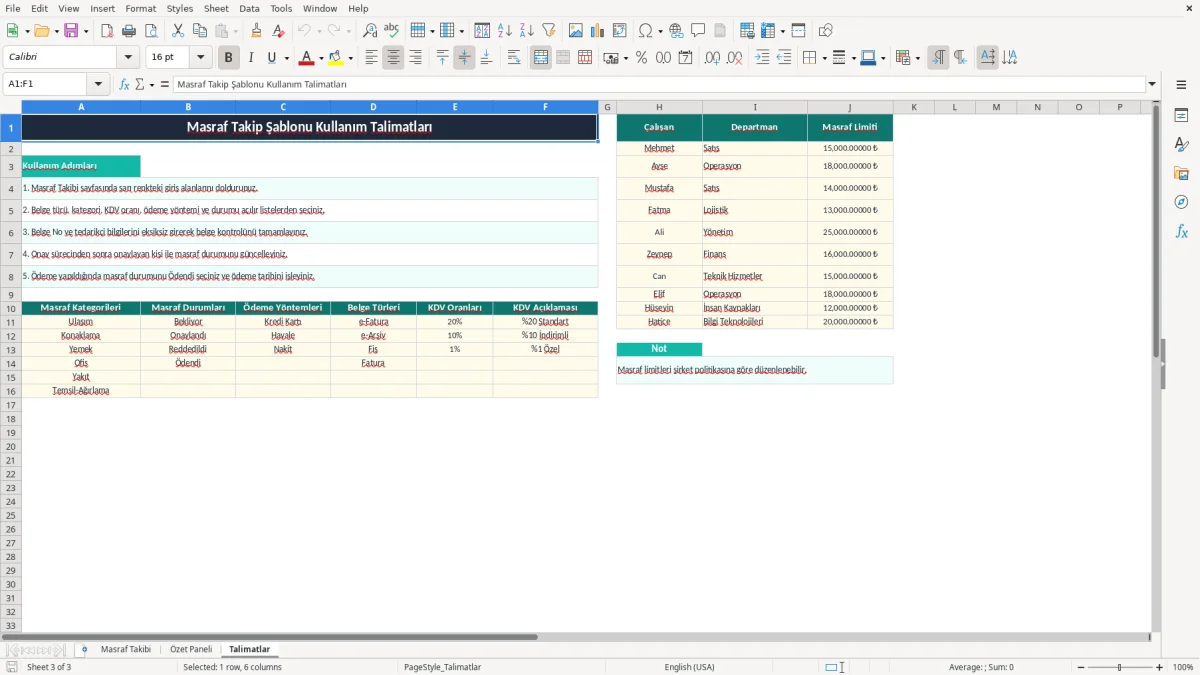The image size is (1200, 675).
Task: Click the Name Box field
Action: [46, 85]
